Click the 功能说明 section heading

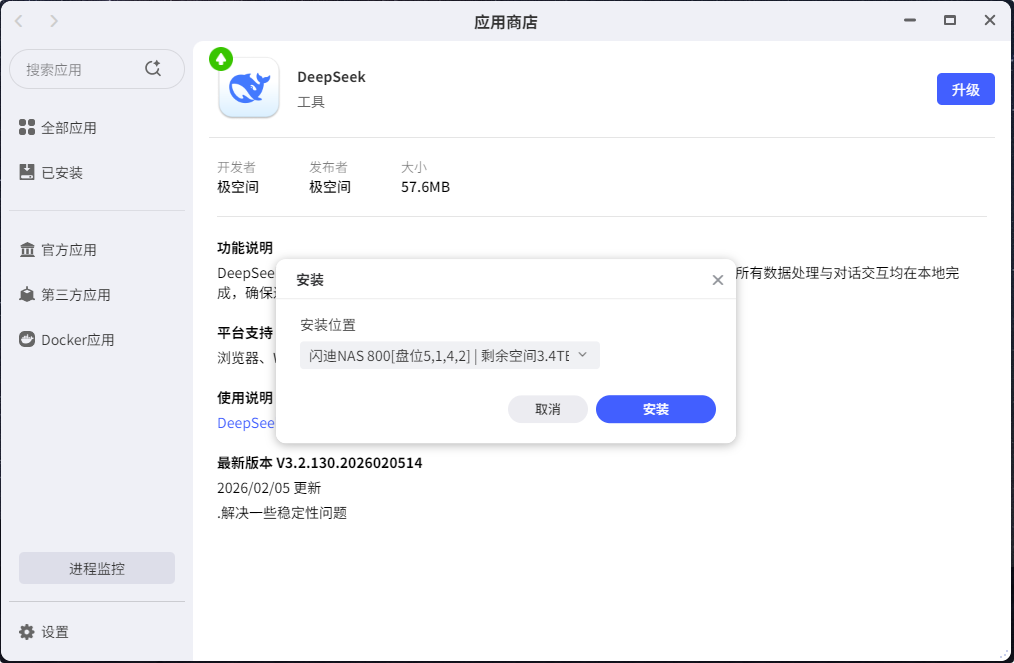[x=245, y=248]
